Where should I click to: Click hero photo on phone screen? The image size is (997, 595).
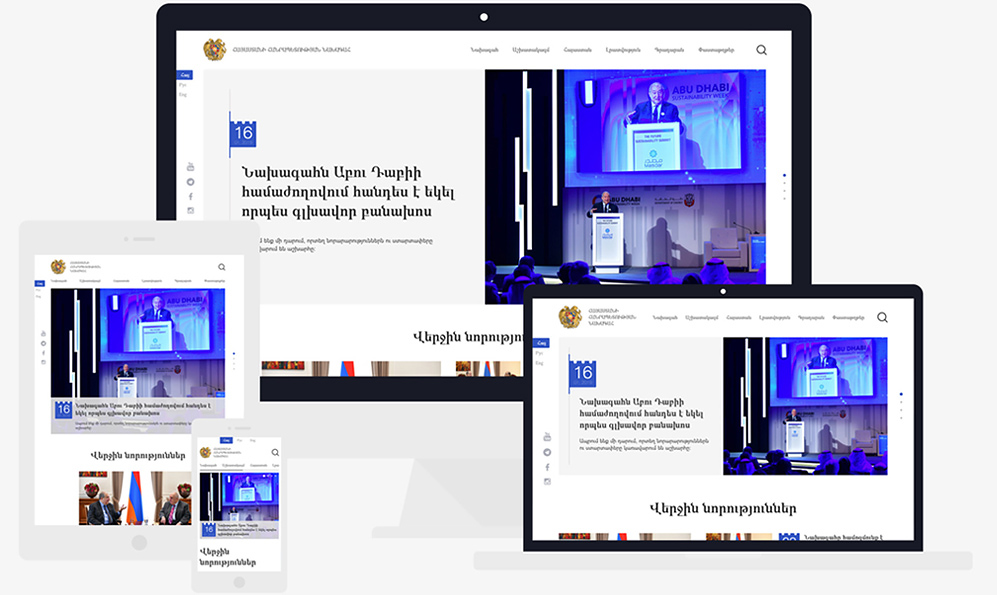tap(239, 497)
